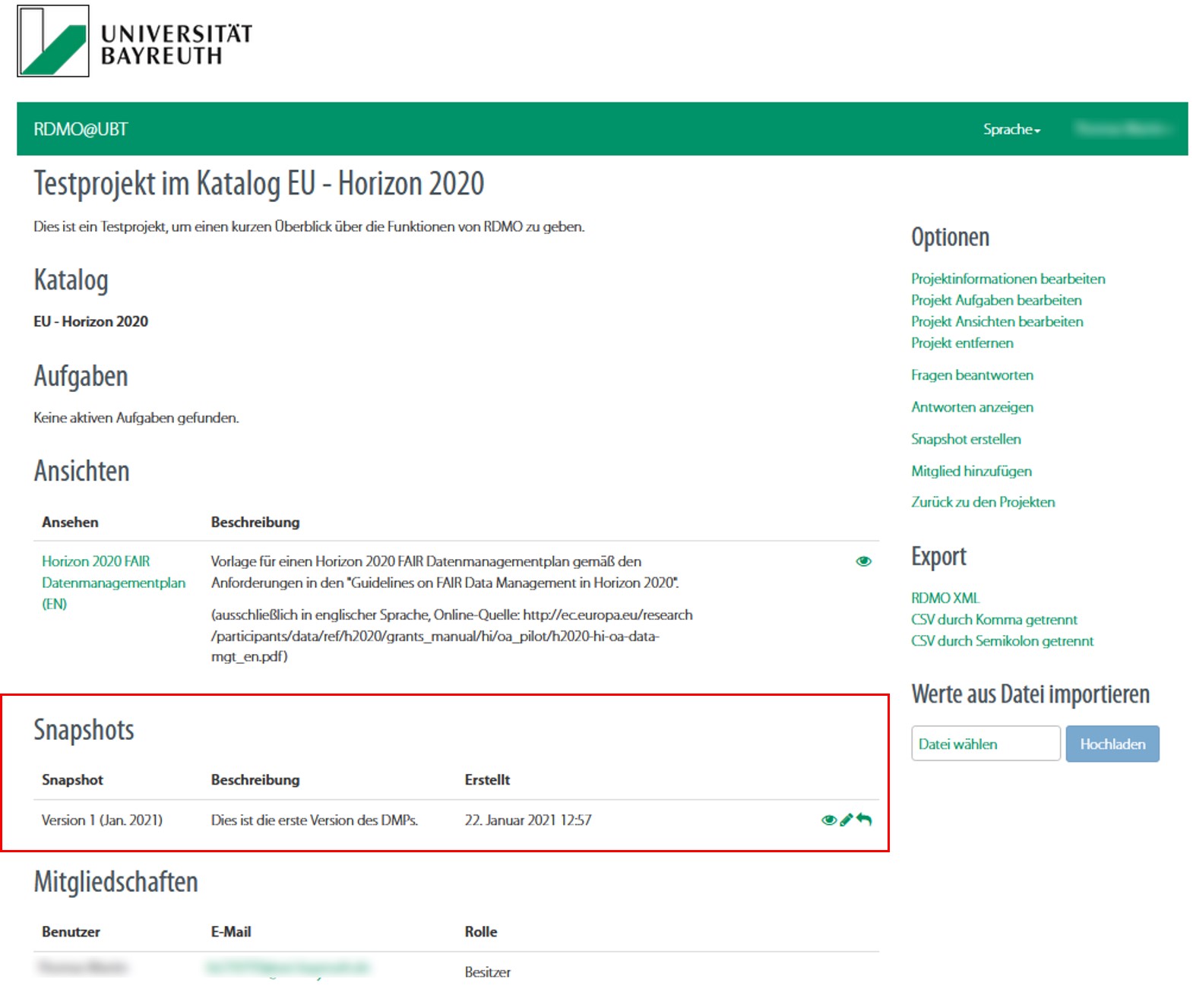Click Zurück zu den Projekten
The image size is (1193, 1008).
coord(983,502)
